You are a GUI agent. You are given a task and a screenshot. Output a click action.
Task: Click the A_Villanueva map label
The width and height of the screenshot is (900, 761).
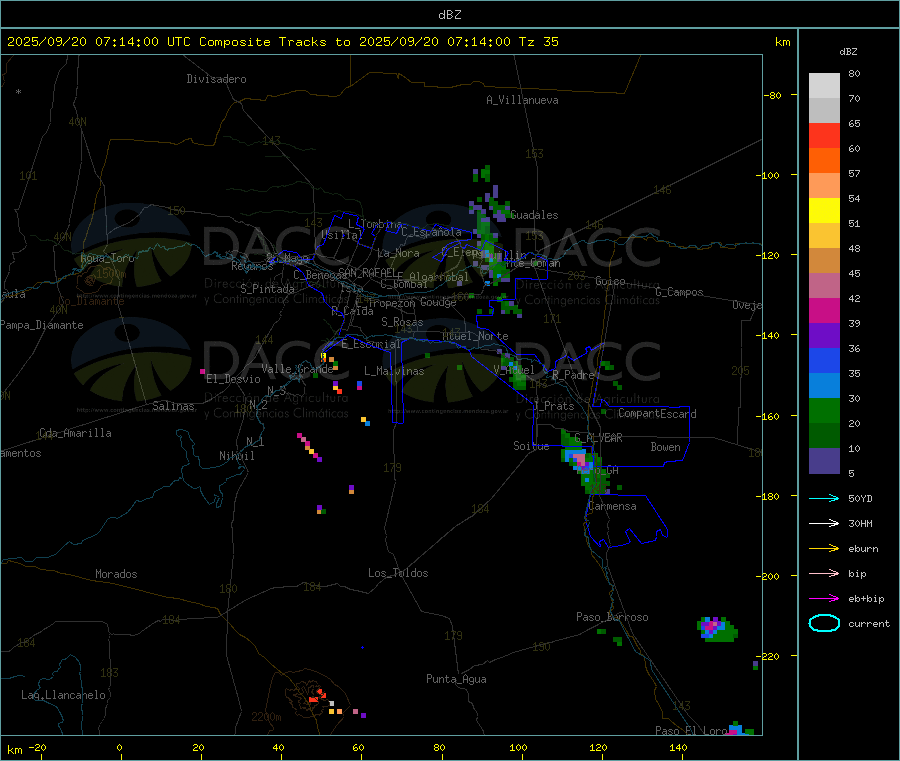[522, 100]
